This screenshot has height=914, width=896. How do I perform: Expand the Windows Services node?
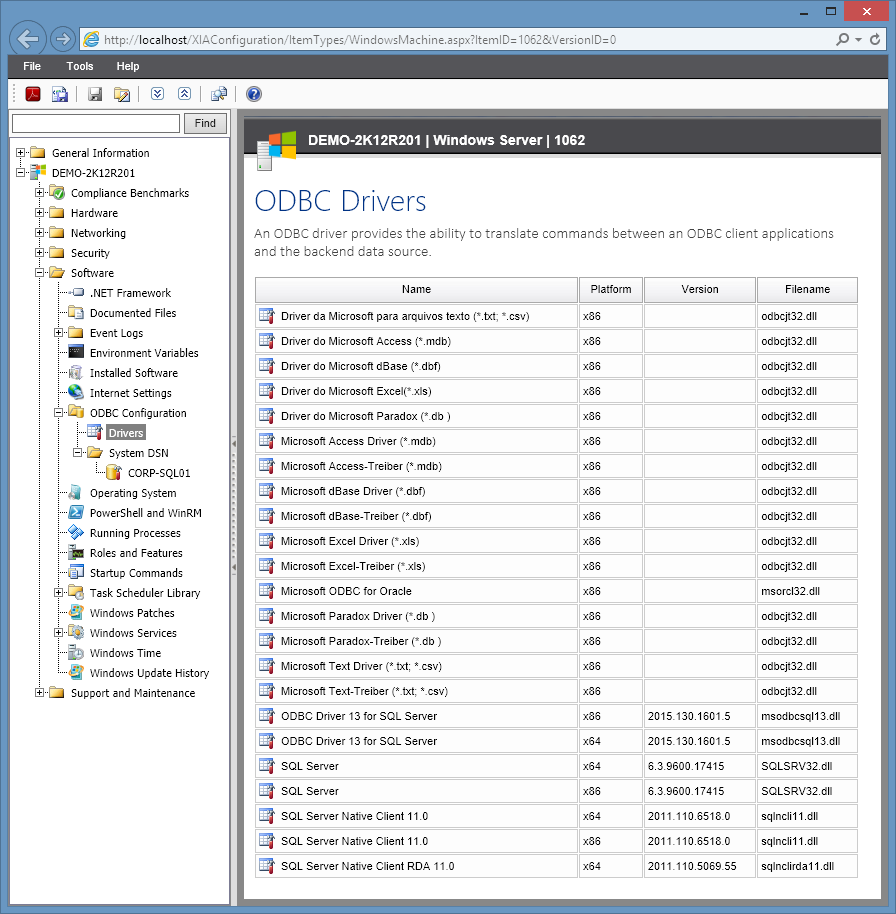point(58,632)
